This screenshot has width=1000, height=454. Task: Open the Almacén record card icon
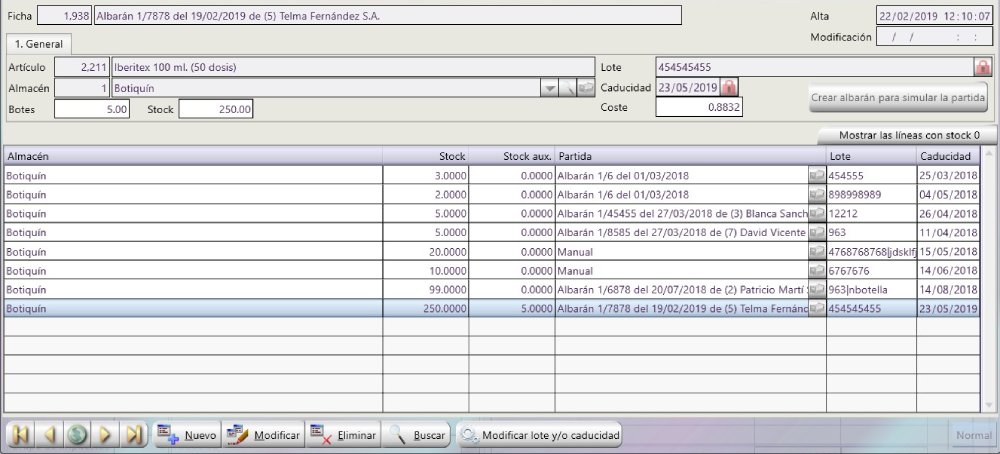[x=585, y=88]
